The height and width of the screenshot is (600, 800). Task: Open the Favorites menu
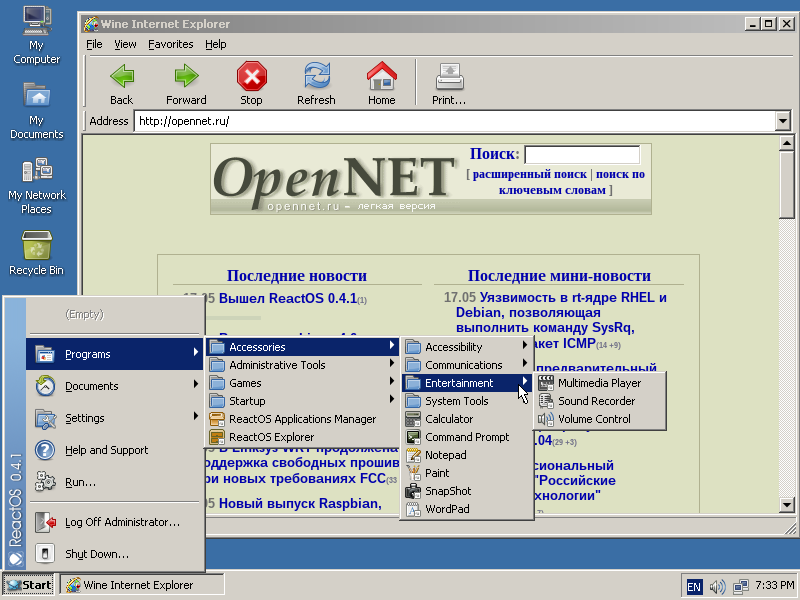(x=170, y=44)
